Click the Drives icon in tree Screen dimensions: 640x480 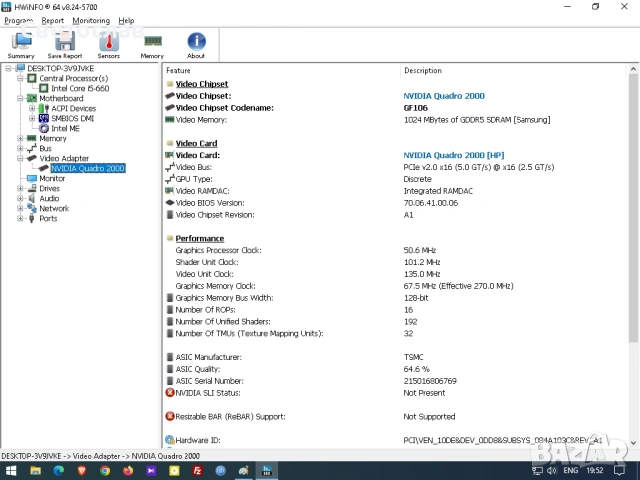(x=32, y=188)
